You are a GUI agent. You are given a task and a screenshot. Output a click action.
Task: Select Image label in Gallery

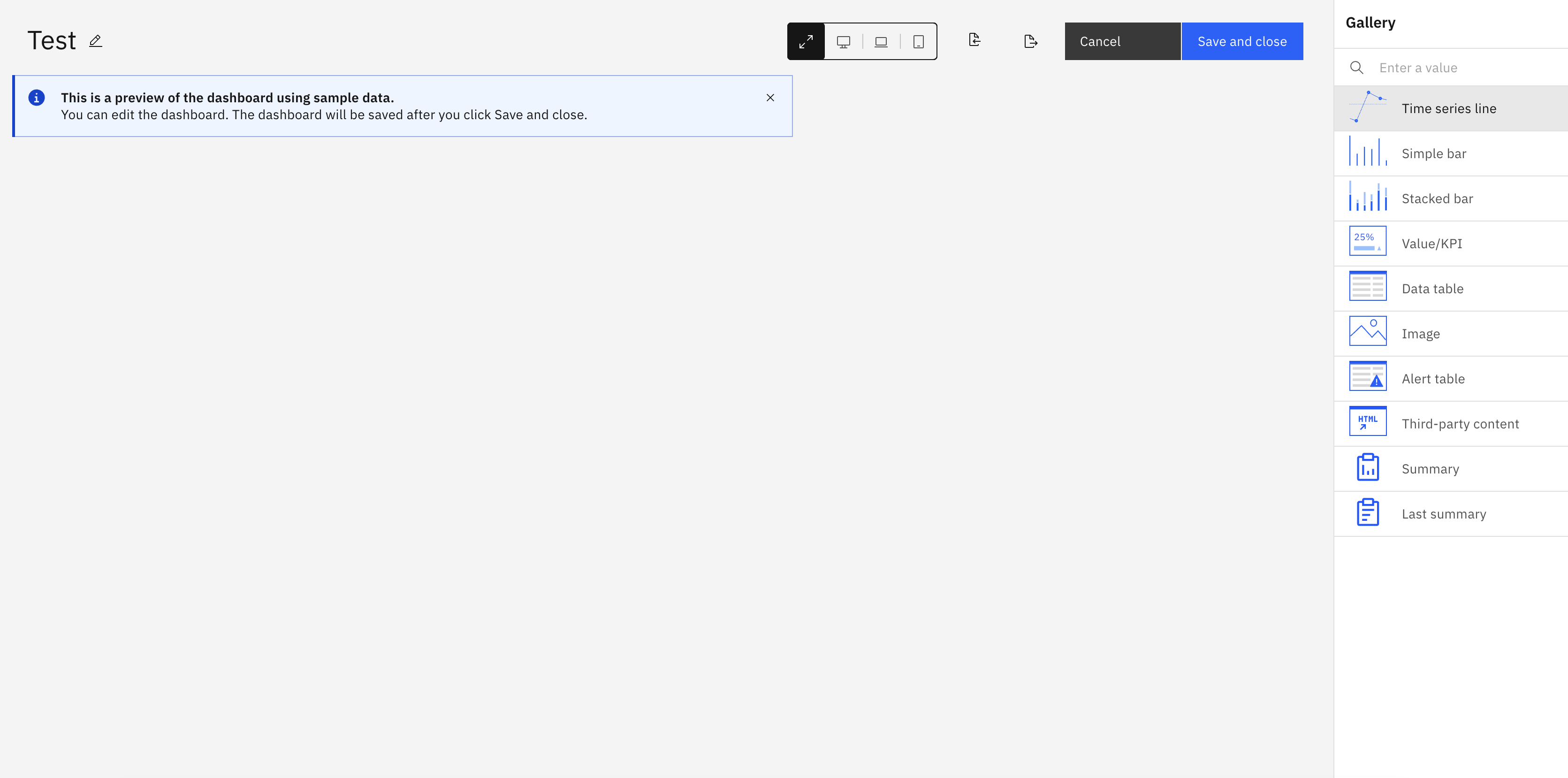1421,334
